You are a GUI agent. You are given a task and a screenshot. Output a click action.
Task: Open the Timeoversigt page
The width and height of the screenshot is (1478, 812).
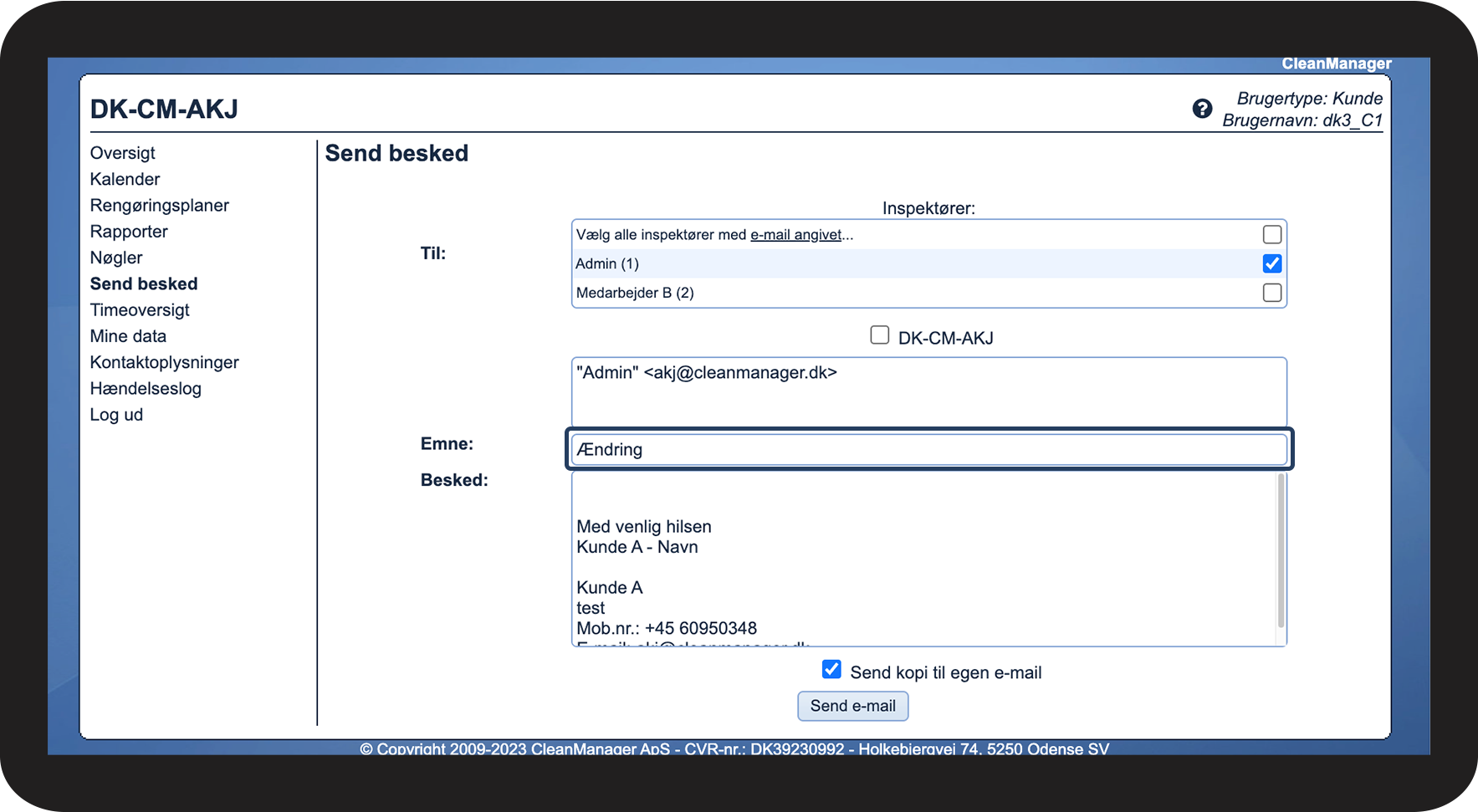tap(140, 310)
